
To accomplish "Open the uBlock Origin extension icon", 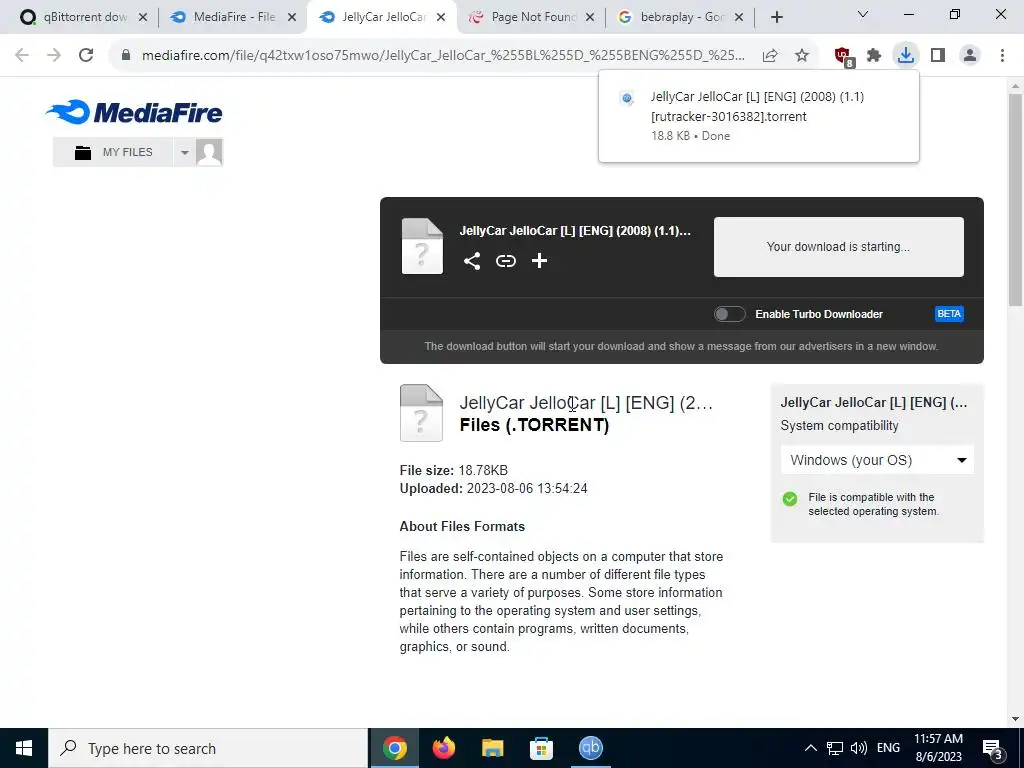I will tap(843, 56).
